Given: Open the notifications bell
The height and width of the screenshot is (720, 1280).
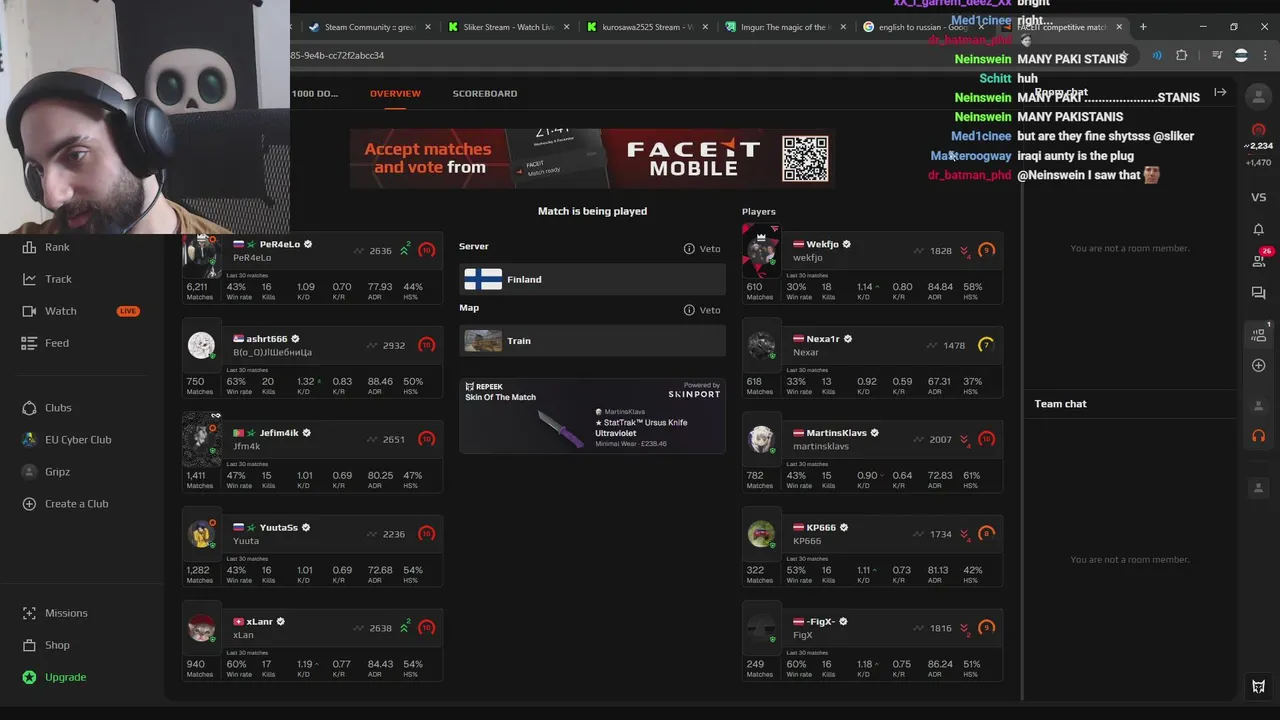Looking at the screenshot, I should click(x=1258, y=229).
